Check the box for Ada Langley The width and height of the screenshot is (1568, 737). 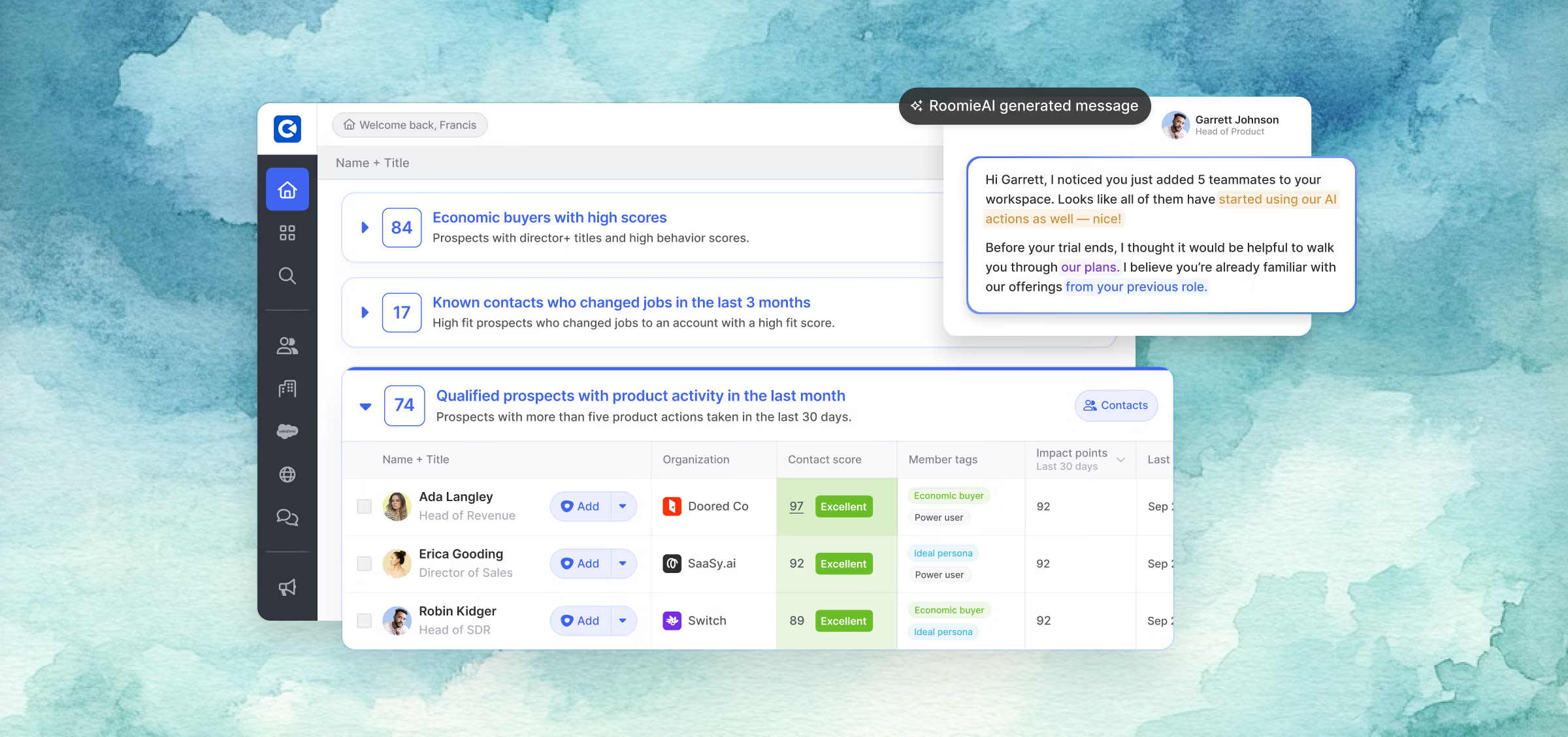tap(365, 506)
